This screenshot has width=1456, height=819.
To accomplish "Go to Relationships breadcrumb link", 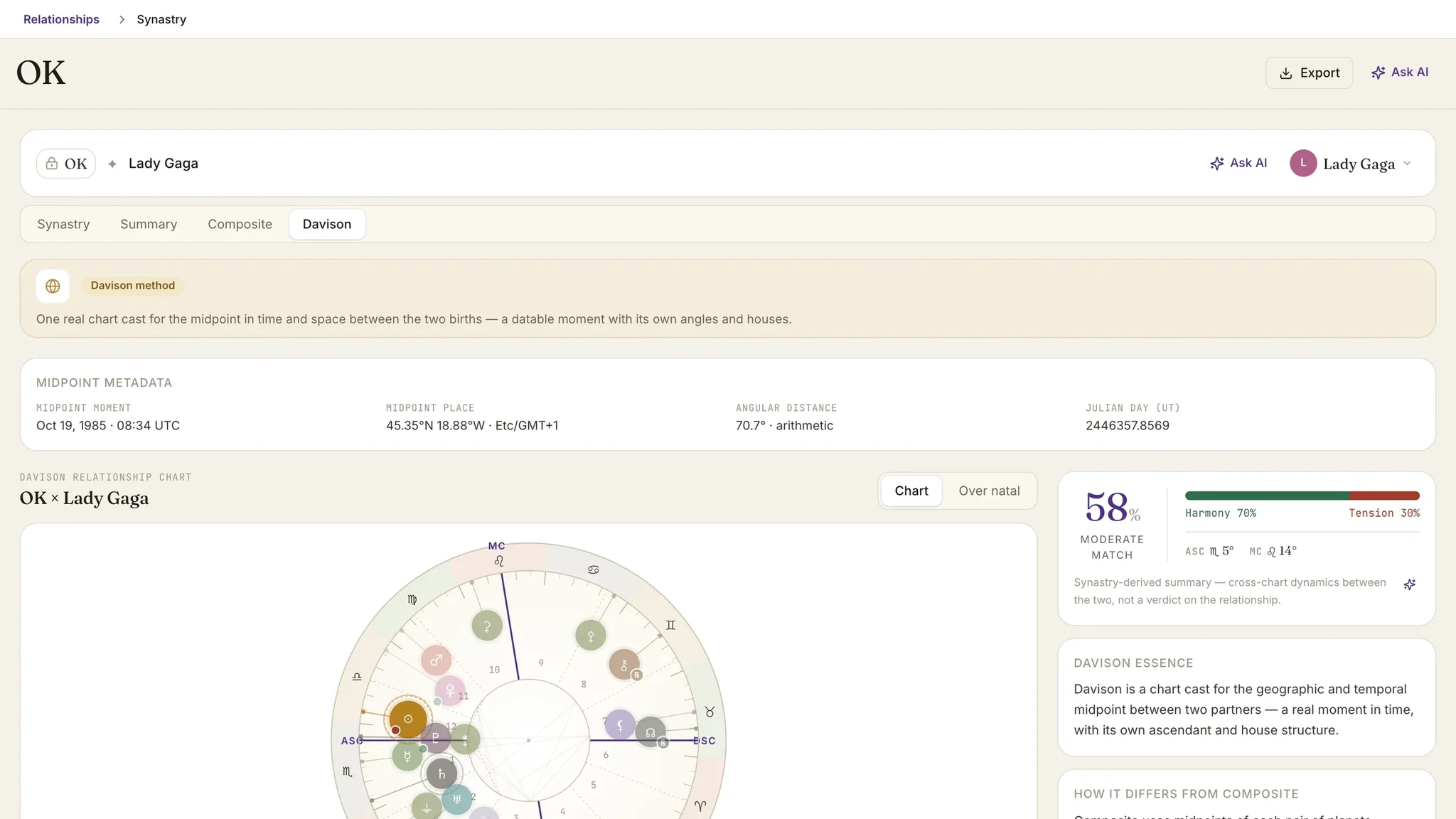I will [61, 19].
